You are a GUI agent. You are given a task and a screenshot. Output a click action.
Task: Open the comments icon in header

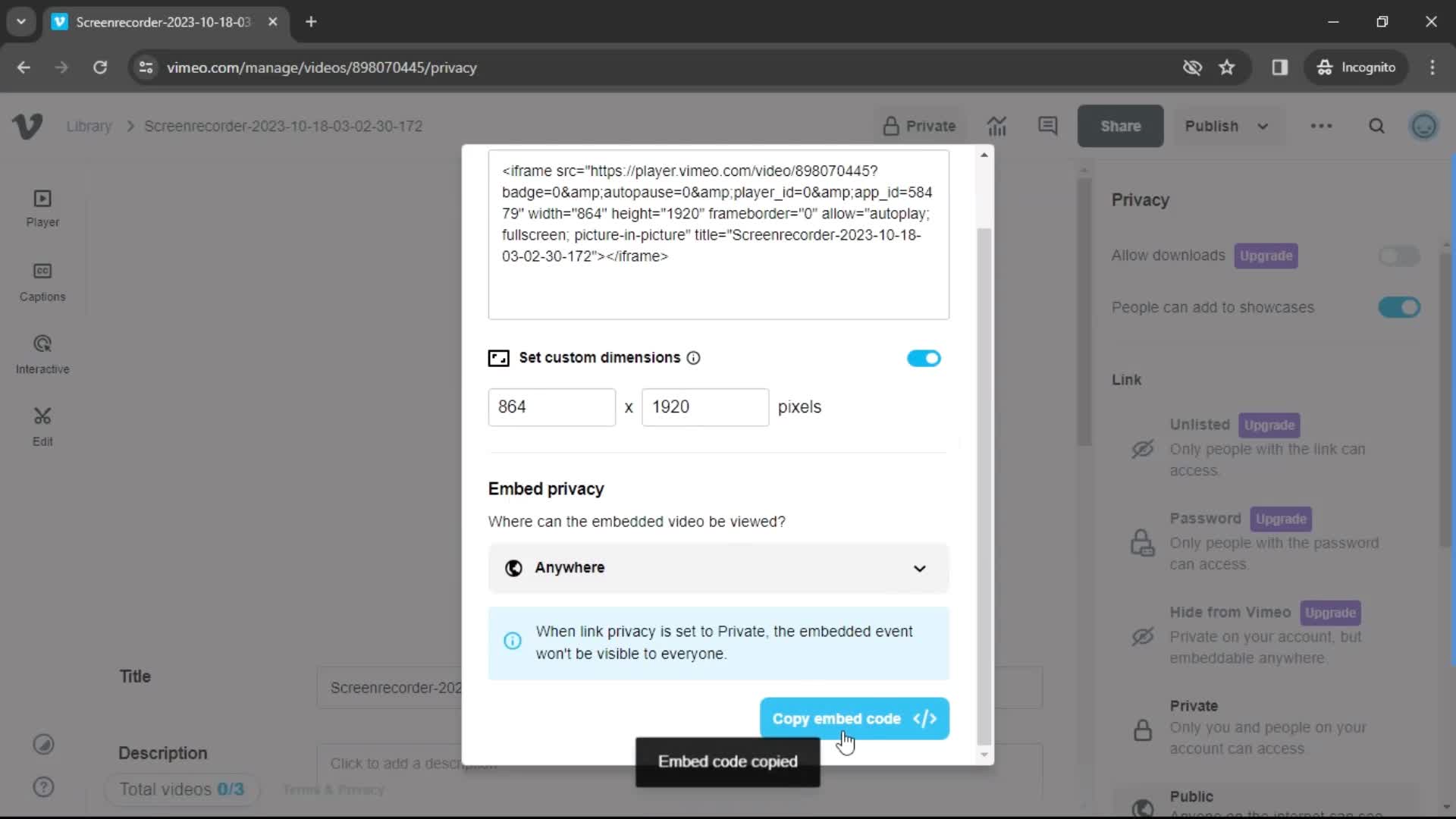[x=1048, y=126]
